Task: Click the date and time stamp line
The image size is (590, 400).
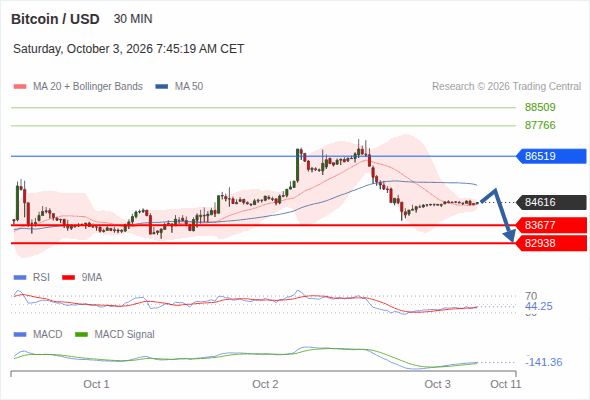Action: [x=129, y=49]
